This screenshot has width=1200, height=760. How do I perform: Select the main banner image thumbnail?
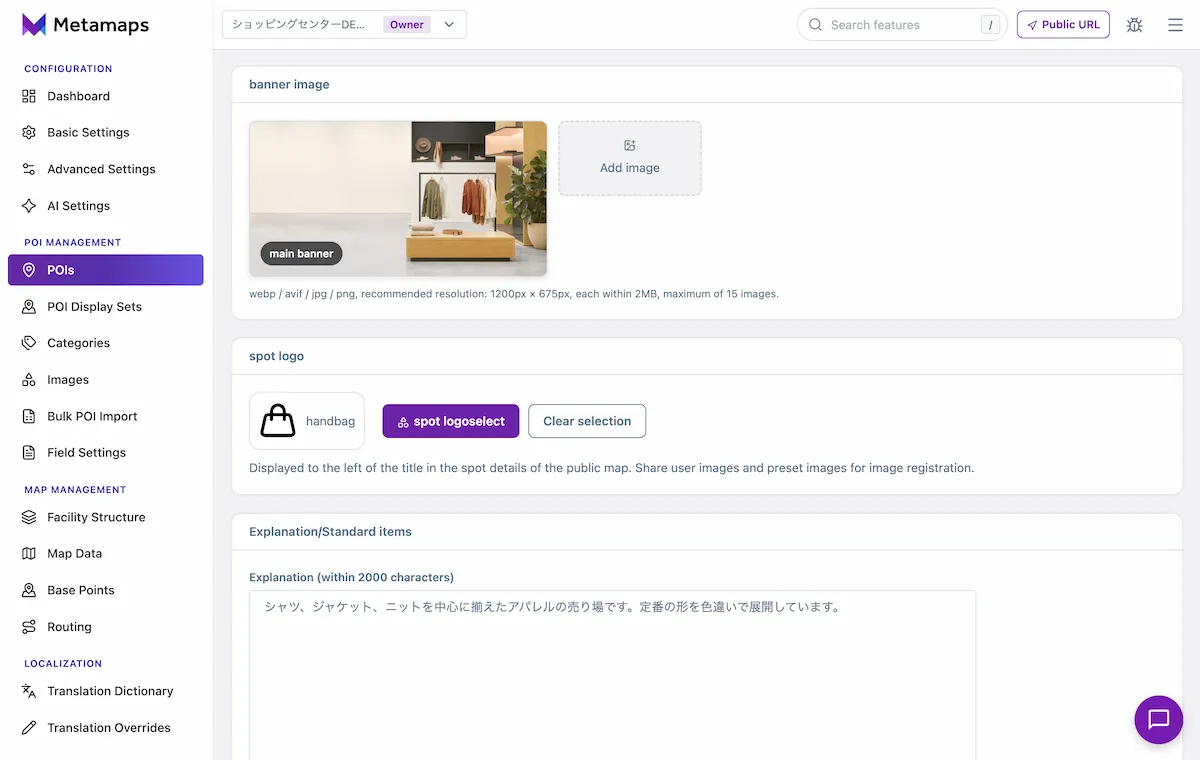point(398,199)
